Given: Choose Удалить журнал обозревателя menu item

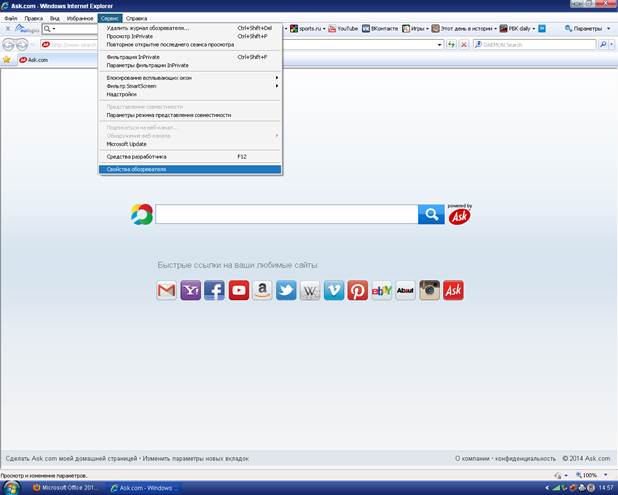Looking at the screenshot, I should tap(190, 28).
